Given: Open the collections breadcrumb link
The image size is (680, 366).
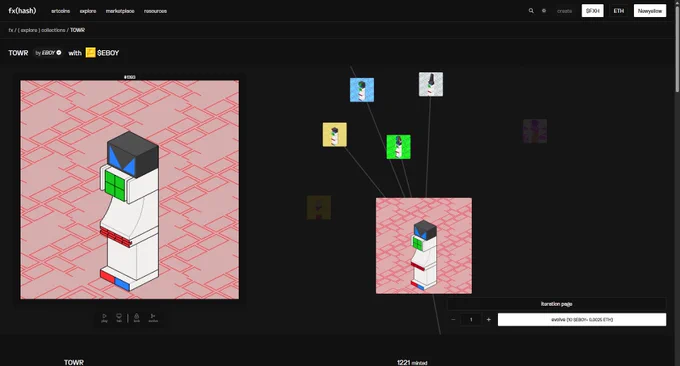Looking at the screenshot, I should pos(53,30).
